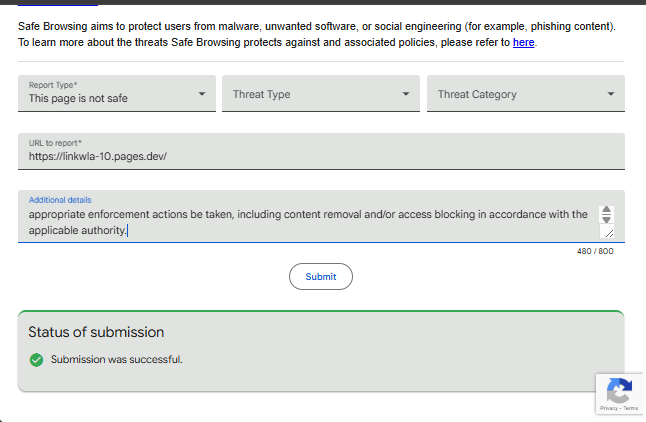Click the reCAPTCHA logo badge

point(619,390)
